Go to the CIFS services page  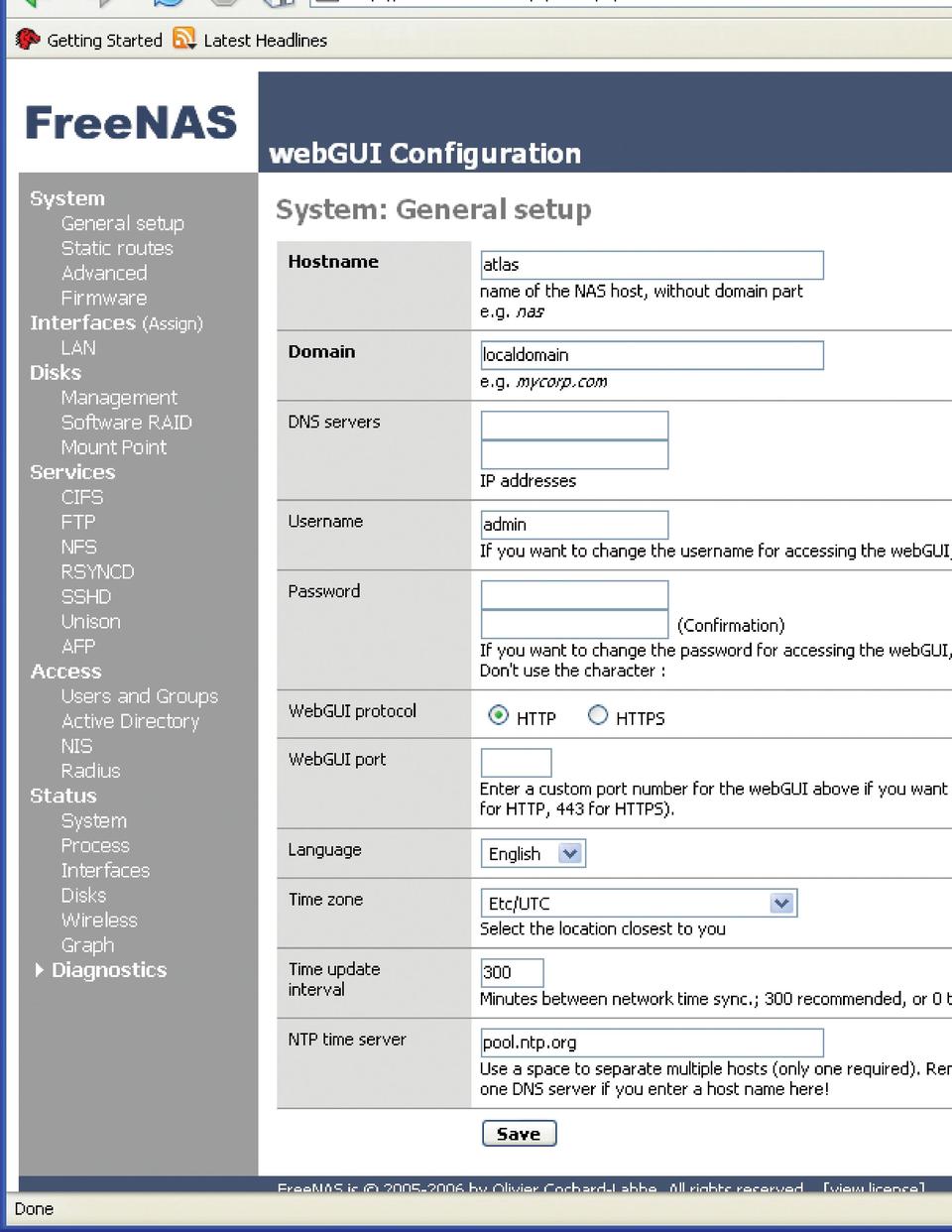[x=82, y=497]
